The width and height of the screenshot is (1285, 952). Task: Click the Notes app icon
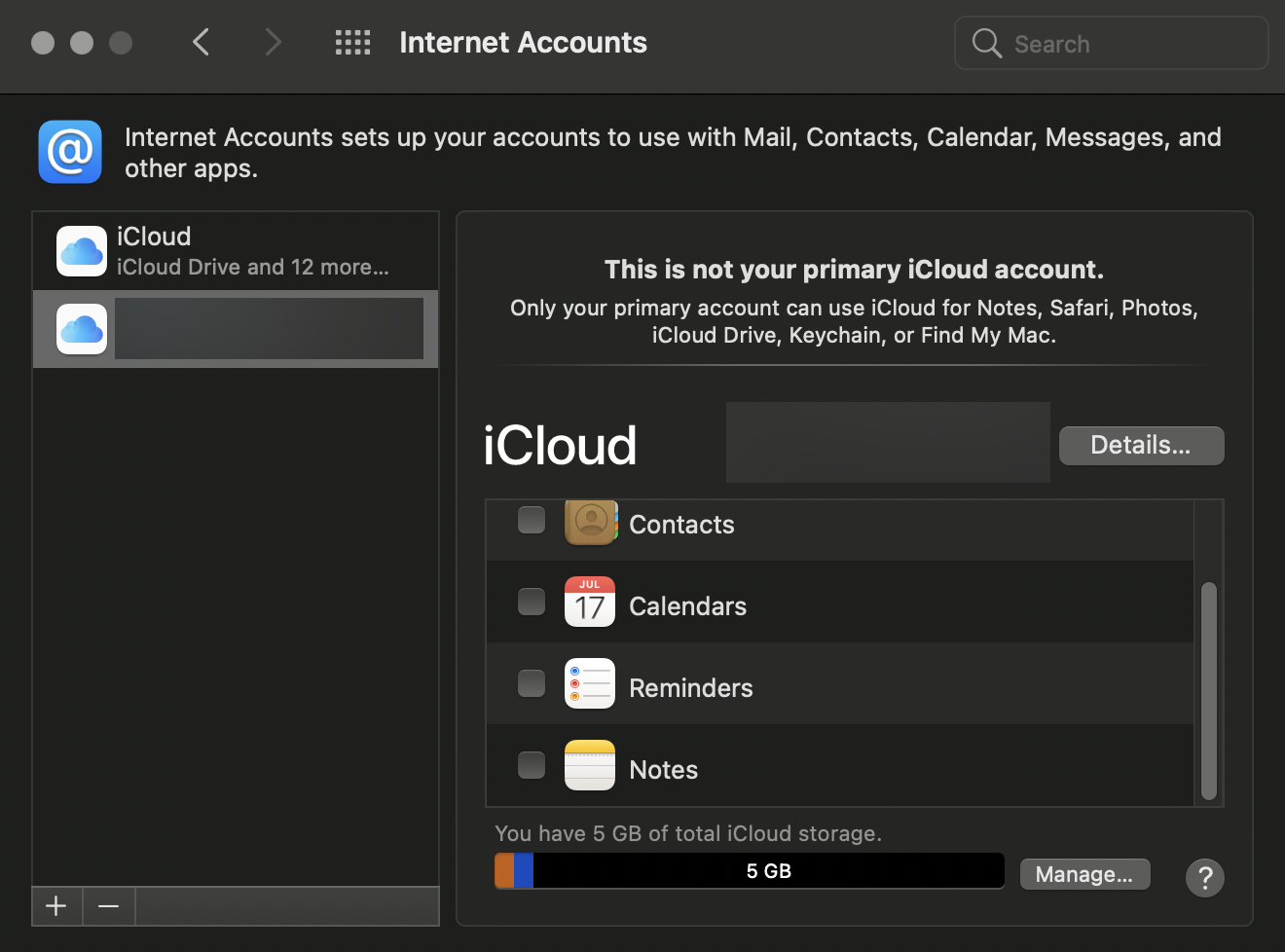[x=590, y=765]
